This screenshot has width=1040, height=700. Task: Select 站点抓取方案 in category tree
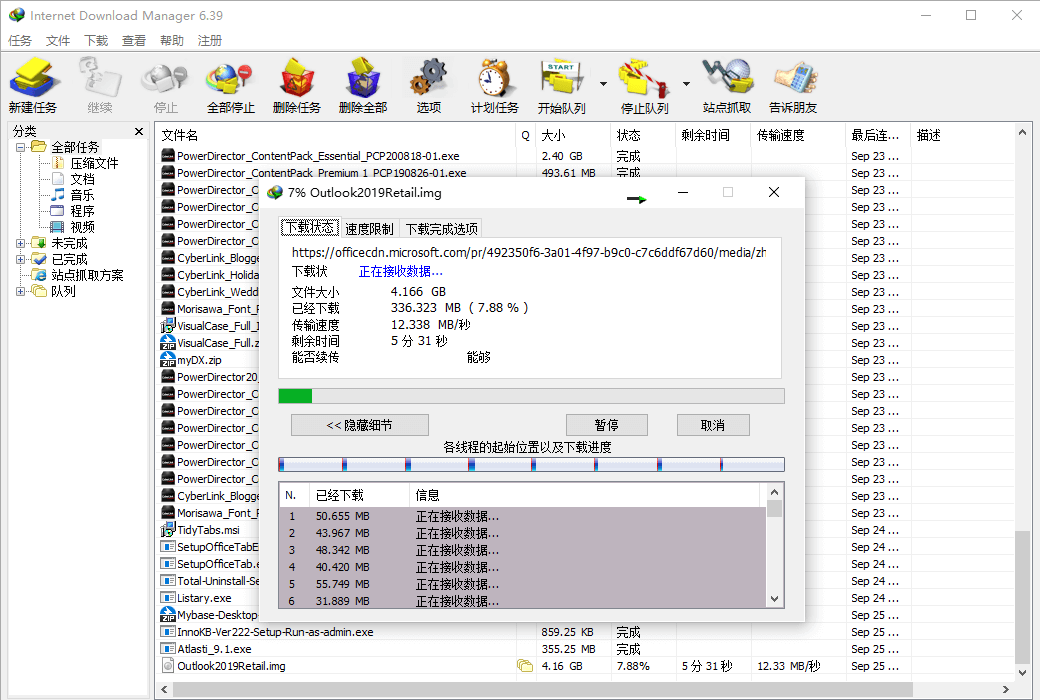pyautogui.click(x=87, y=275)
